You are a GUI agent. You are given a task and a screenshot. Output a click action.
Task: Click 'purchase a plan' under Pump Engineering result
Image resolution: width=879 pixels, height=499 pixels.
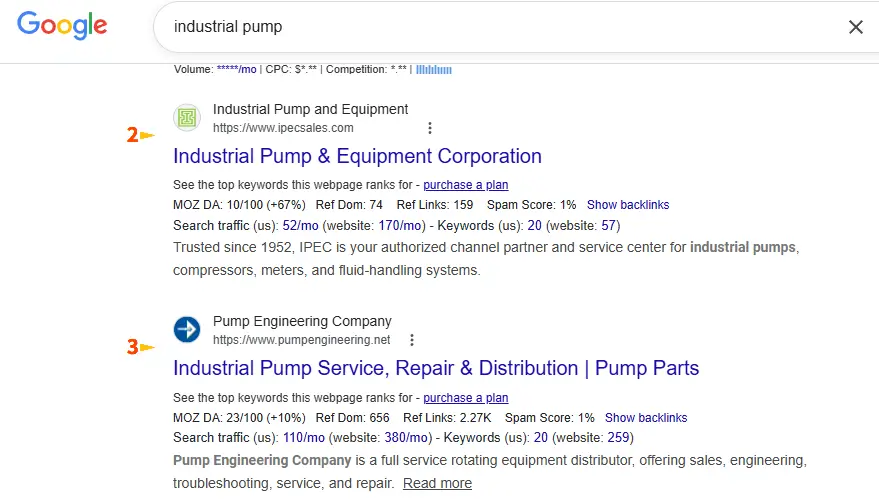(x=465, y=398)
